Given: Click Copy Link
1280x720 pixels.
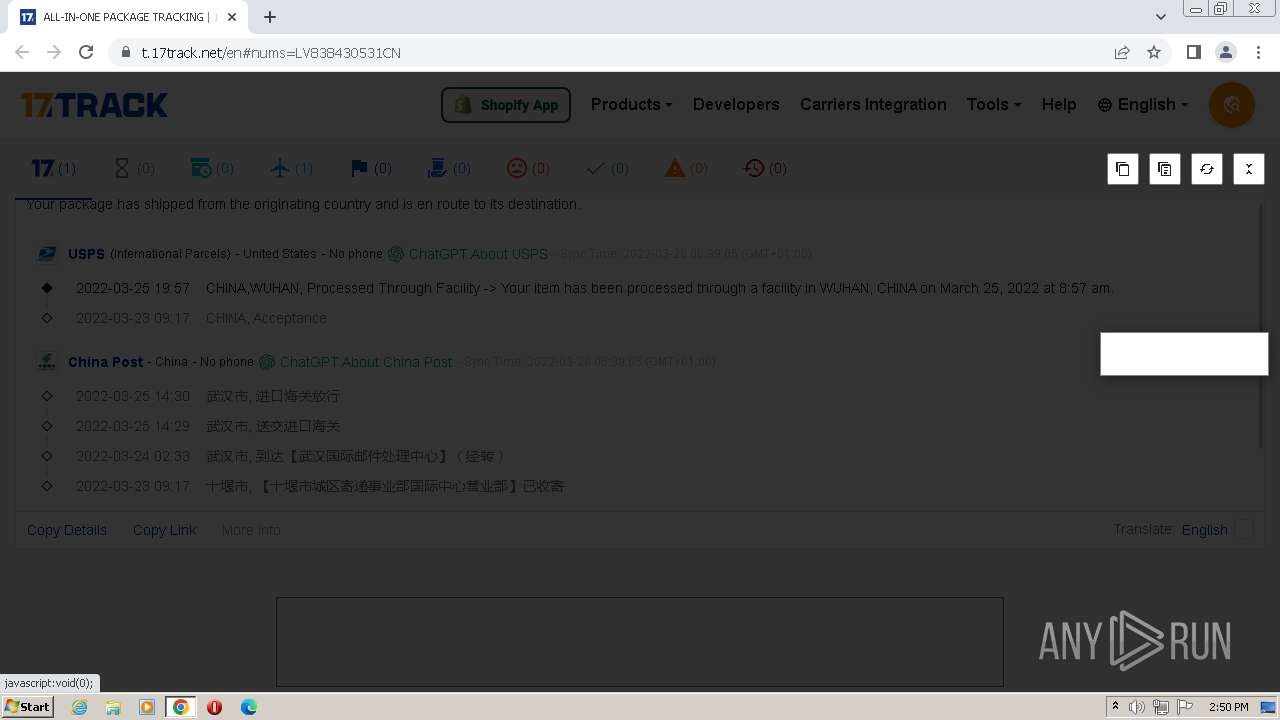Looking at the screenshot, I should pos(164,530).
